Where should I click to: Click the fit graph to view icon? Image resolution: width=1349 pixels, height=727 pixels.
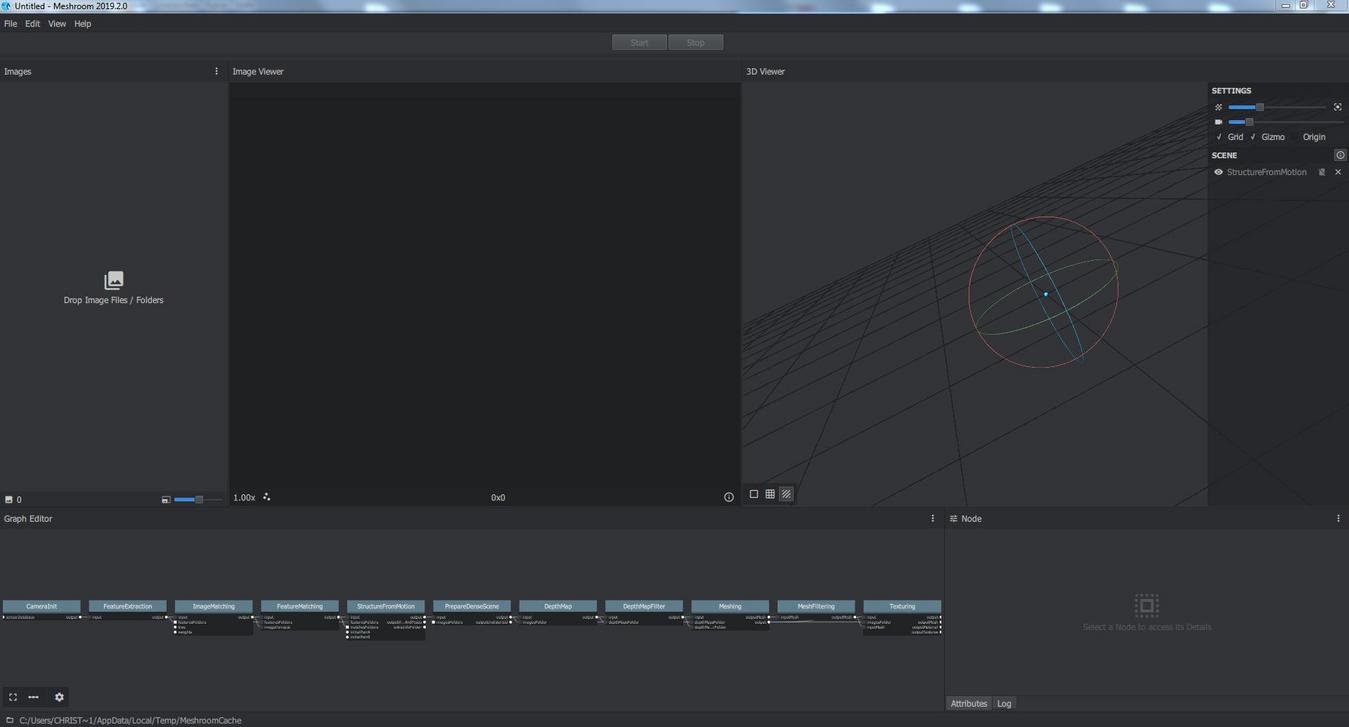point(13,697)
